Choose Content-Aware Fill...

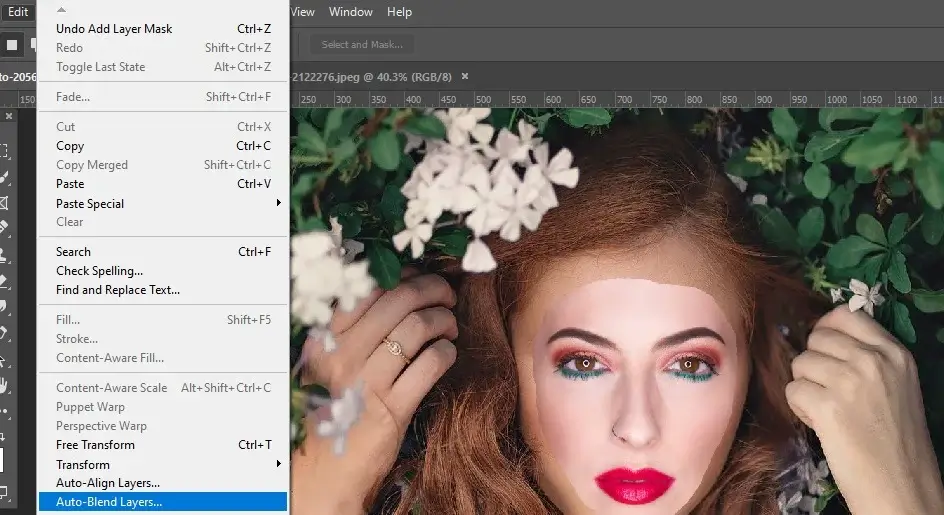tap(163, 358)
